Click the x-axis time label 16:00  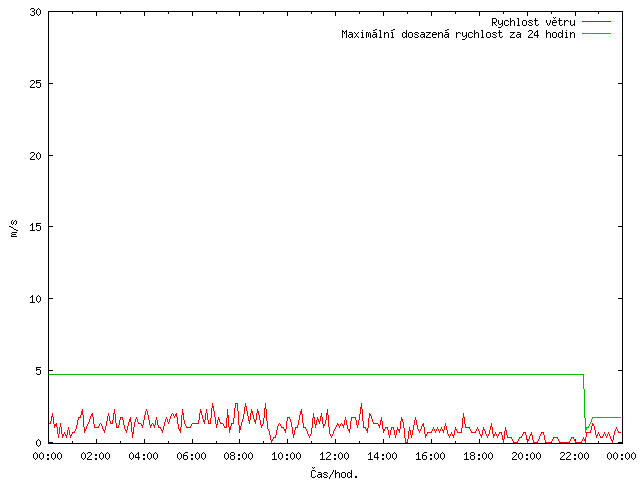pyautogui.click(x=430, y=456)
